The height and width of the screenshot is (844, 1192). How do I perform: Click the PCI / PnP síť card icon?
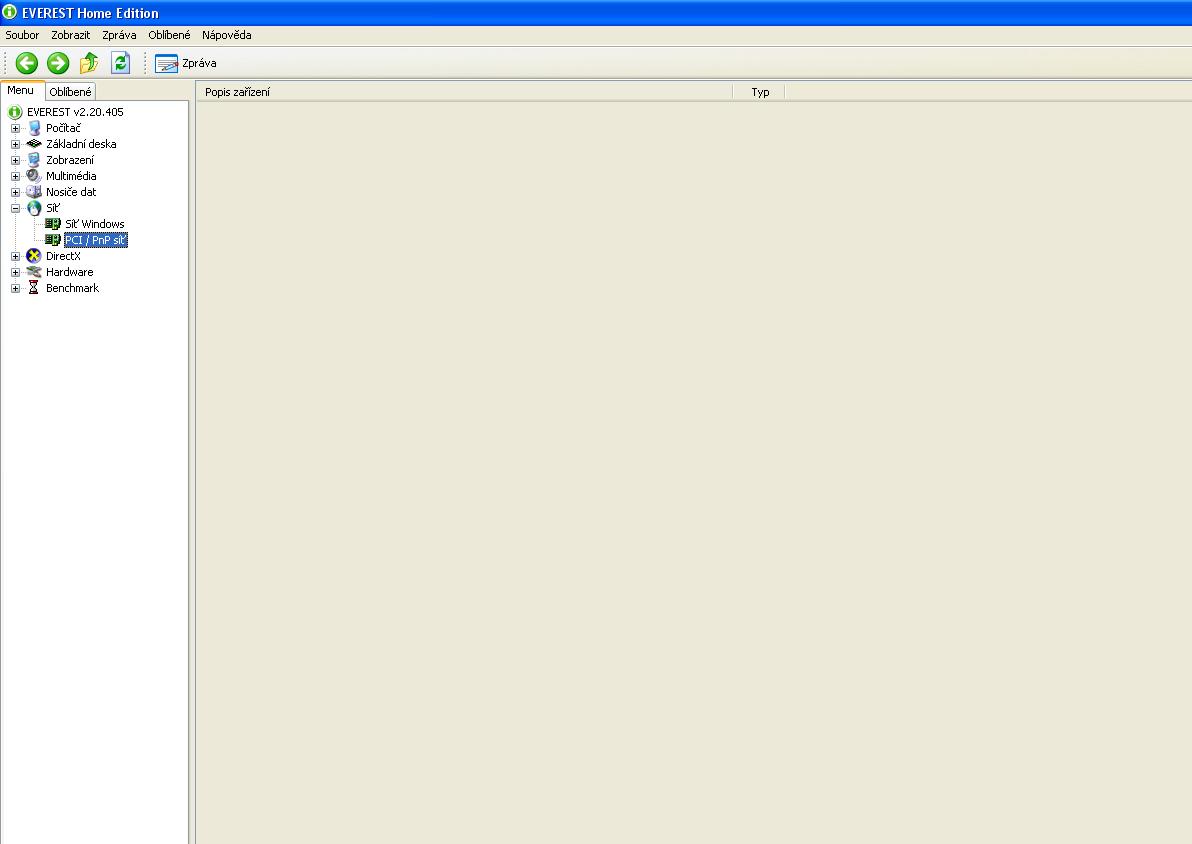52,240
